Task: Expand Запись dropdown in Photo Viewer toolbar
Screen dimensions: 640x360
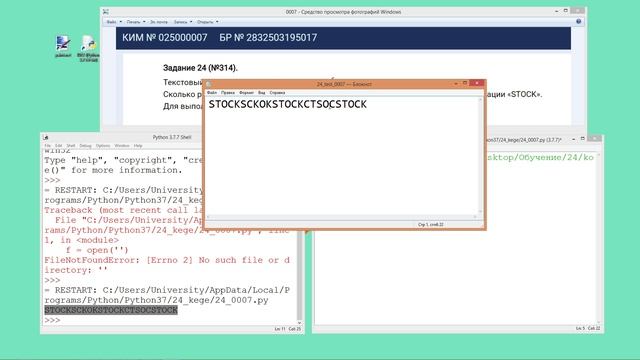Action: click(x=182, y=22)
